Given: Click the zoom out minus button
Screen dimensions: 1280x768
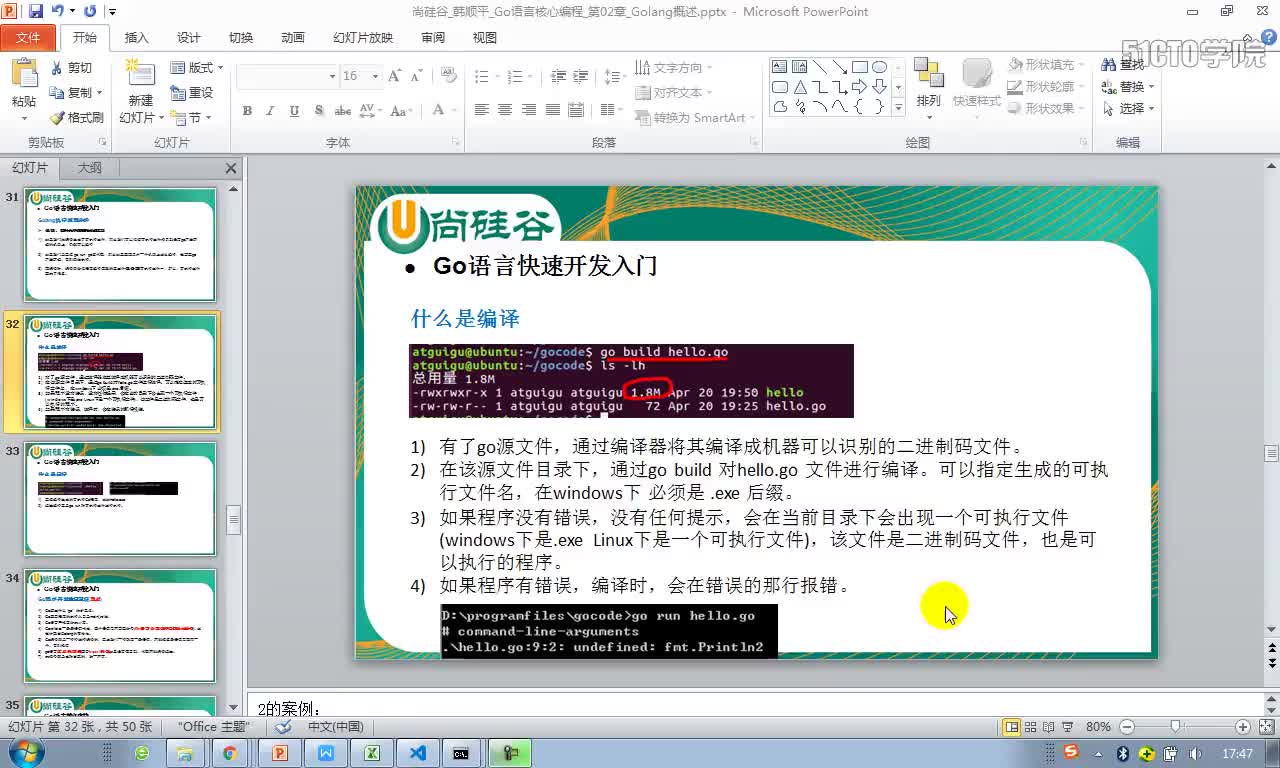Looking at the screenshot, I should click(1127, 727).
